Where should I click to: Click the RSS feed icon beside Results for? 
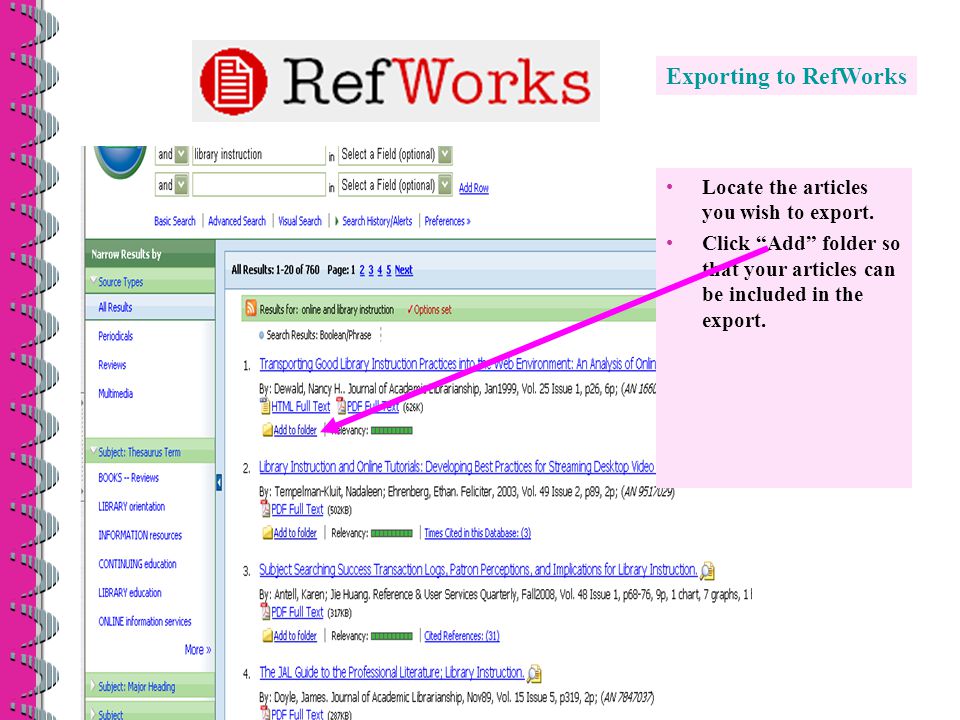(250, 307)
